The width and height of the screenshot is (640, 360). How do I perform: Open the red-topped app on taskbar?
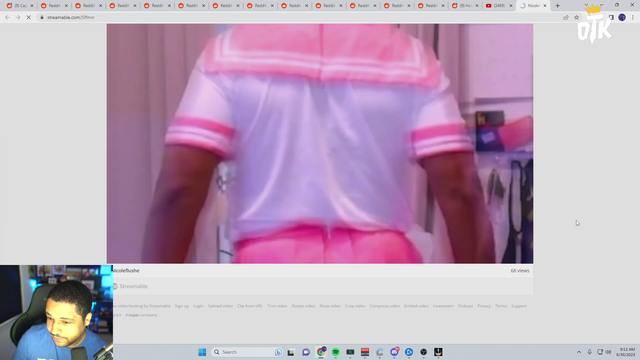365,352
